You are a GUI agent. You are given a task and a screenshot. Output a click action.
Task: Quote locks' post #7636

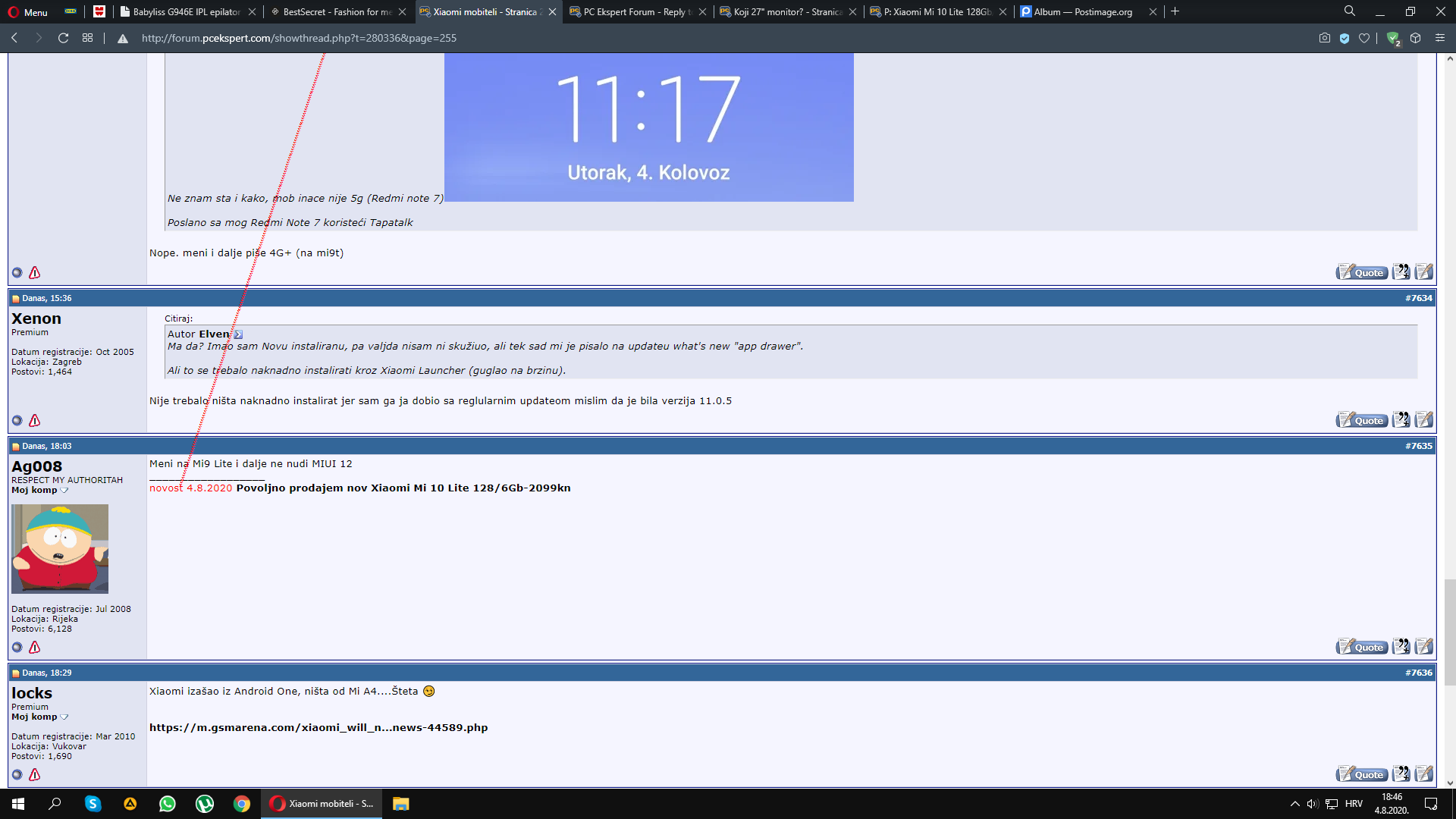pos(1362,774)
